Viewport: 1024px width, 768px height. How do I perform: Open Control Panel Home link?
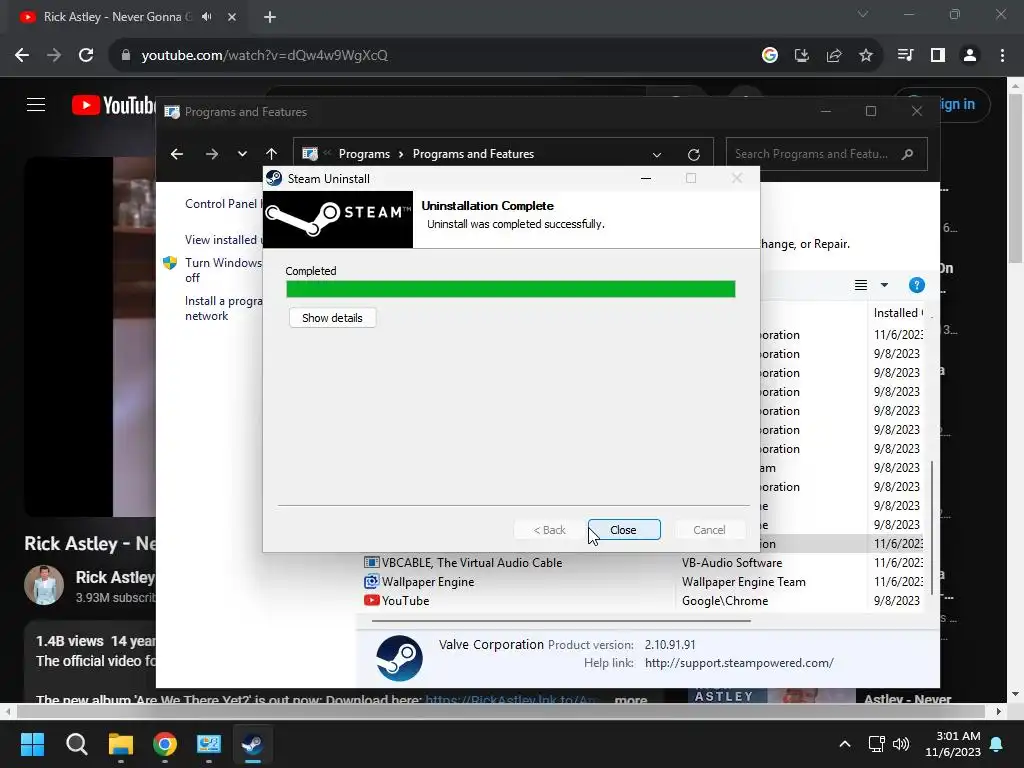pyautogui.click(x=223, y=204)
